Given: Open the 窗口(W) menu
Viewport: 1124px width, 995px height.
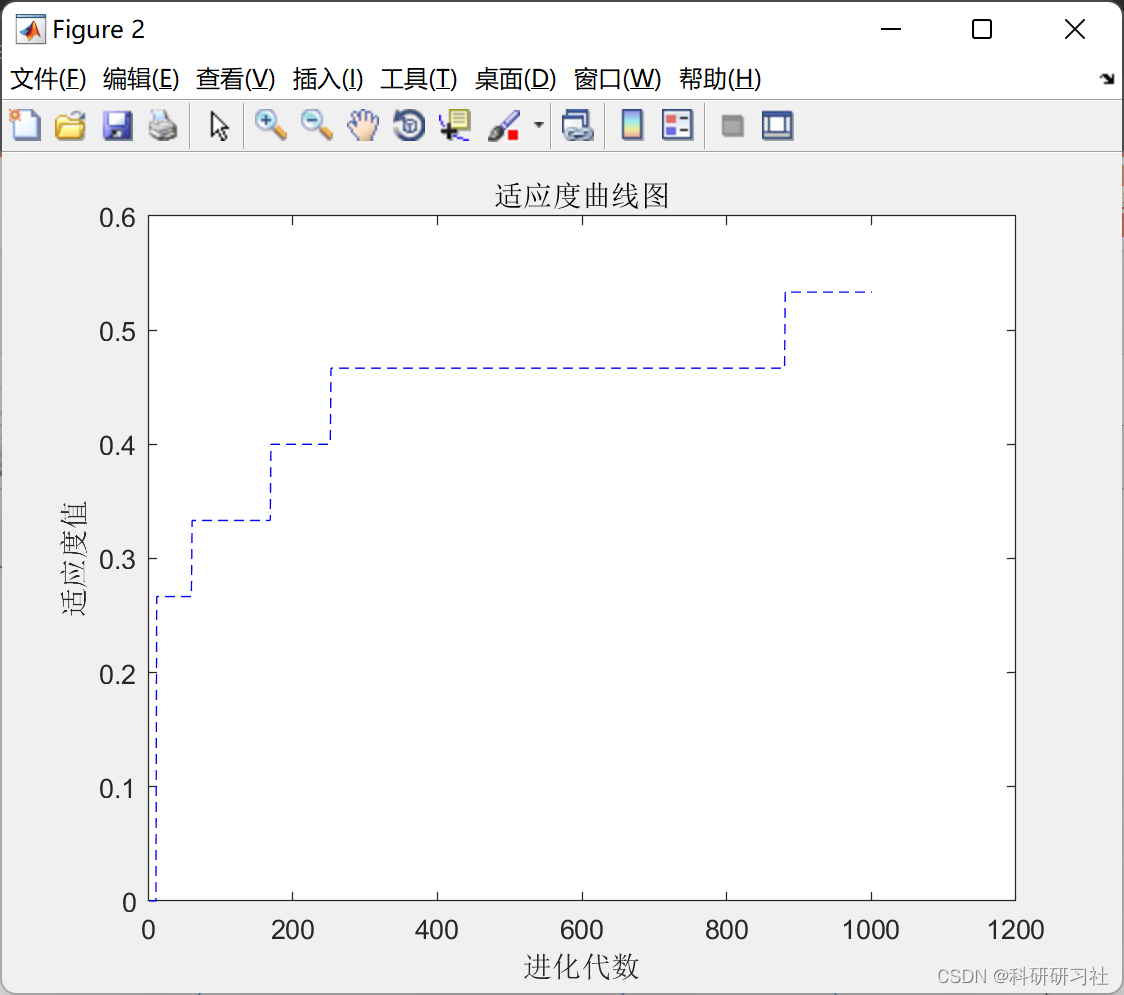Looking at the screenshot, I should coord(617,79).
